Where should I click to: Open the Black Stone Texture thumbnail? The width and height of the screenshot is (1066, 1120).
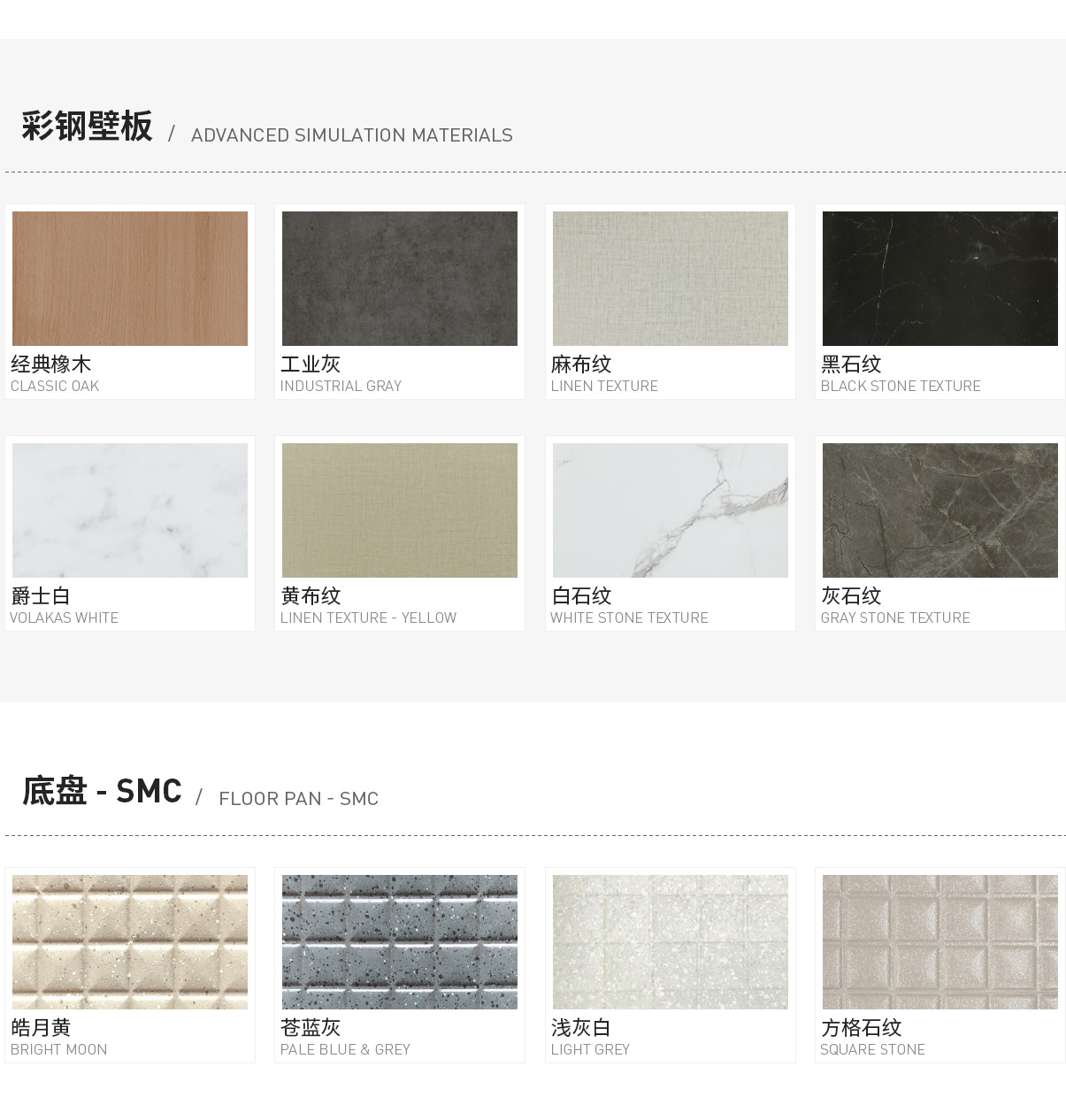pyautogui.click(x=940, y=279)
